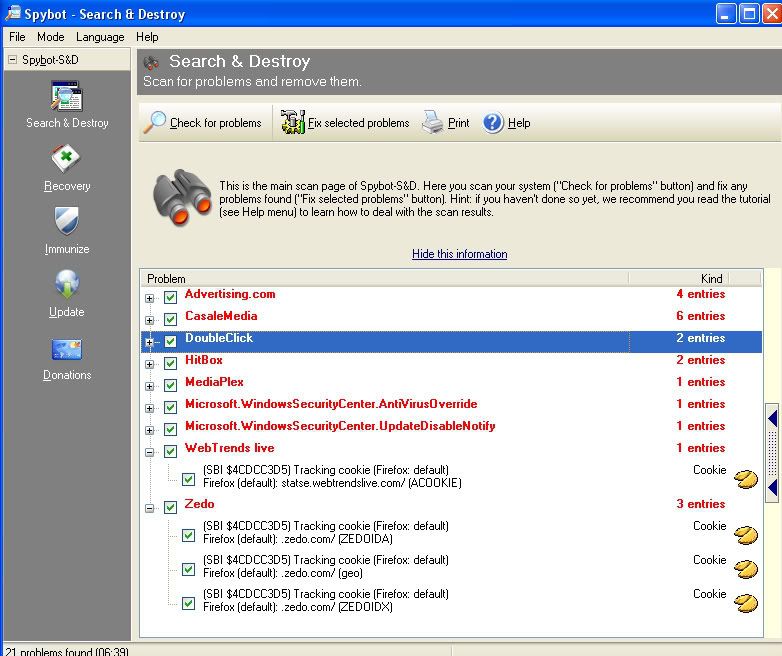Viewport: 782px width, 656px height.
Task: Click the binoculars icon in info panel
Action: click(182, 198)
